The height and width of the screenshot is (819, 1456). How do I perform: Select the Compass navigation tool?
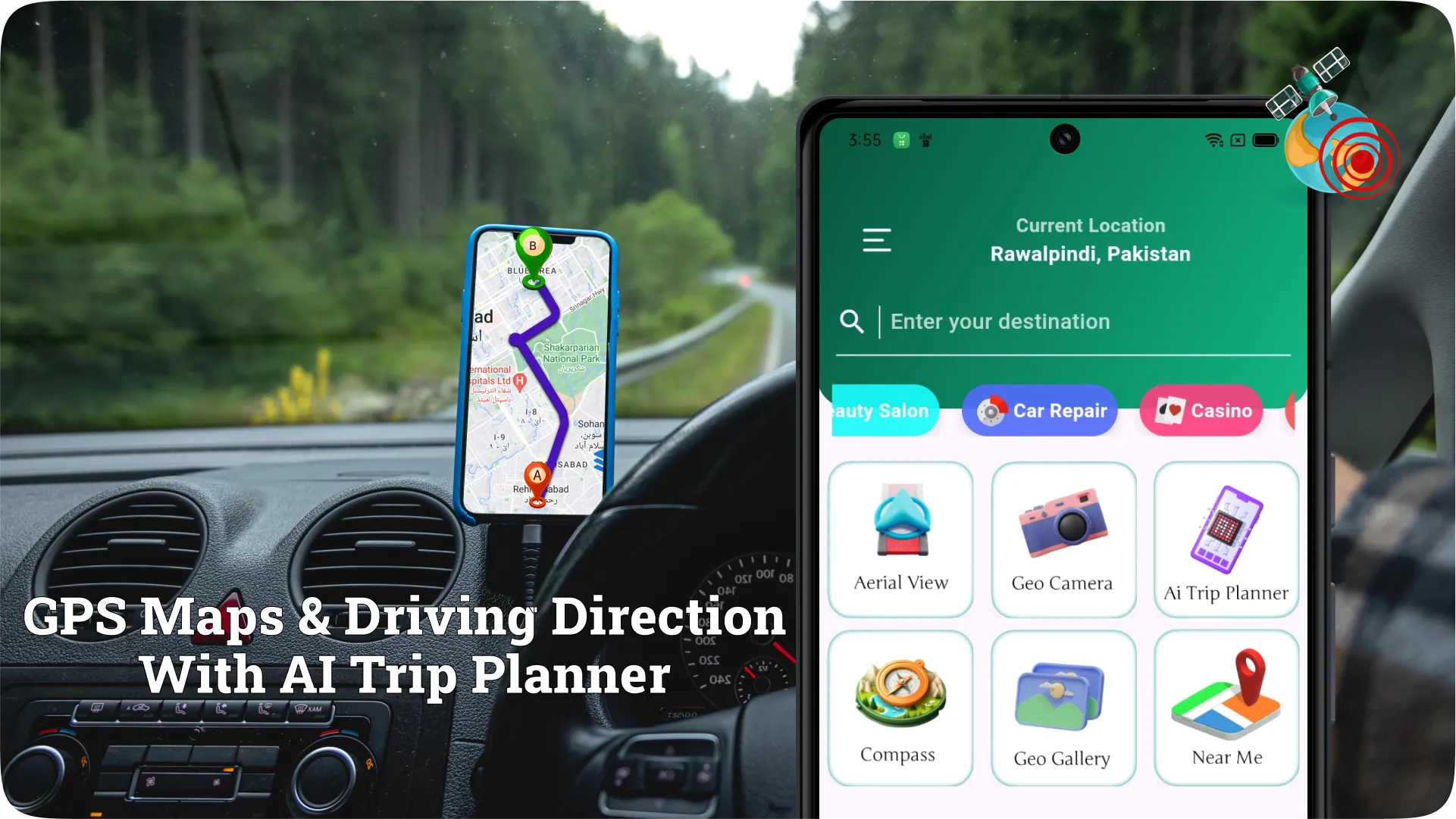point(899,707)
